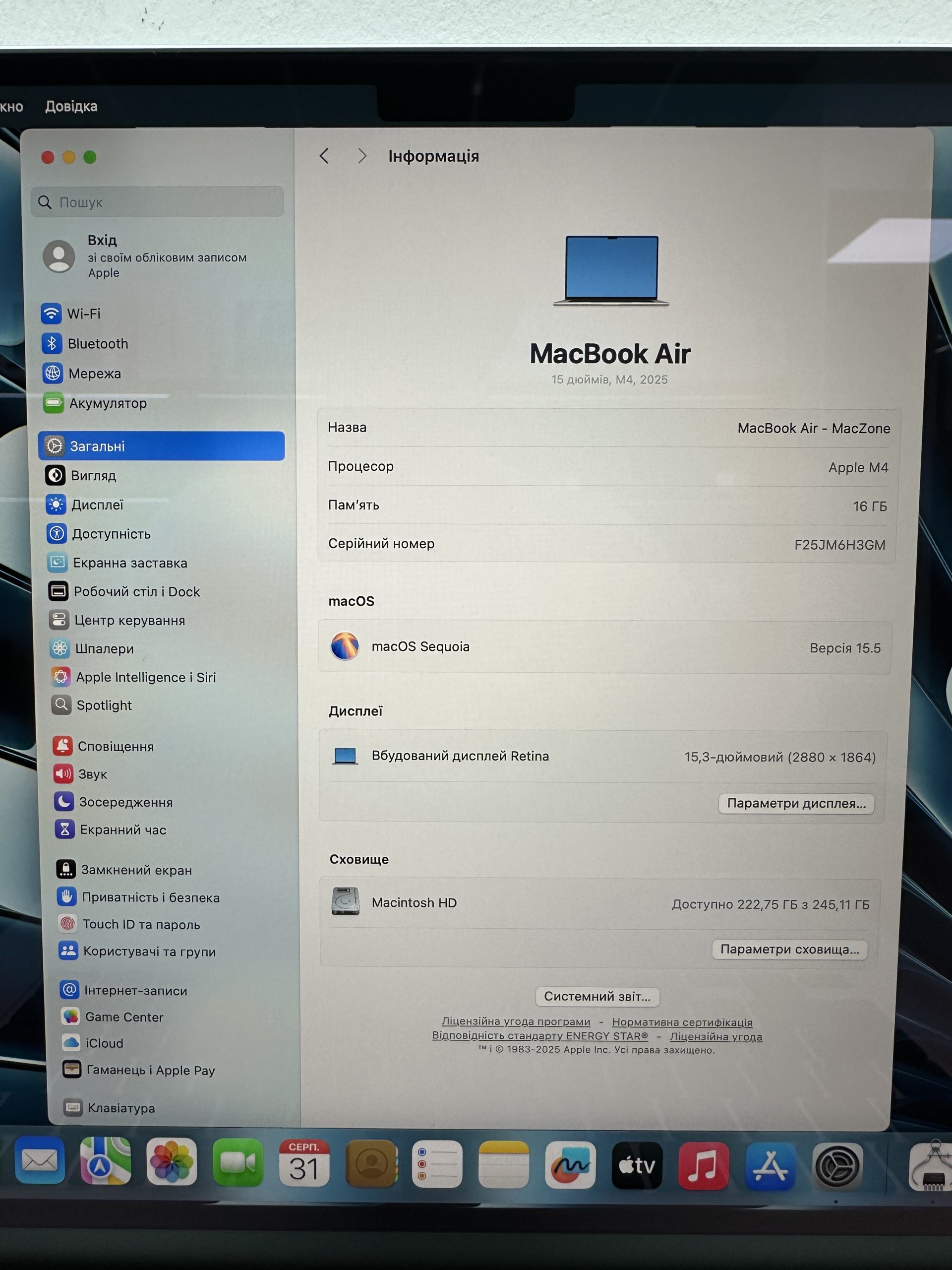
Task: Open Нормативна сертифікація link
Action: [682, 1022]
